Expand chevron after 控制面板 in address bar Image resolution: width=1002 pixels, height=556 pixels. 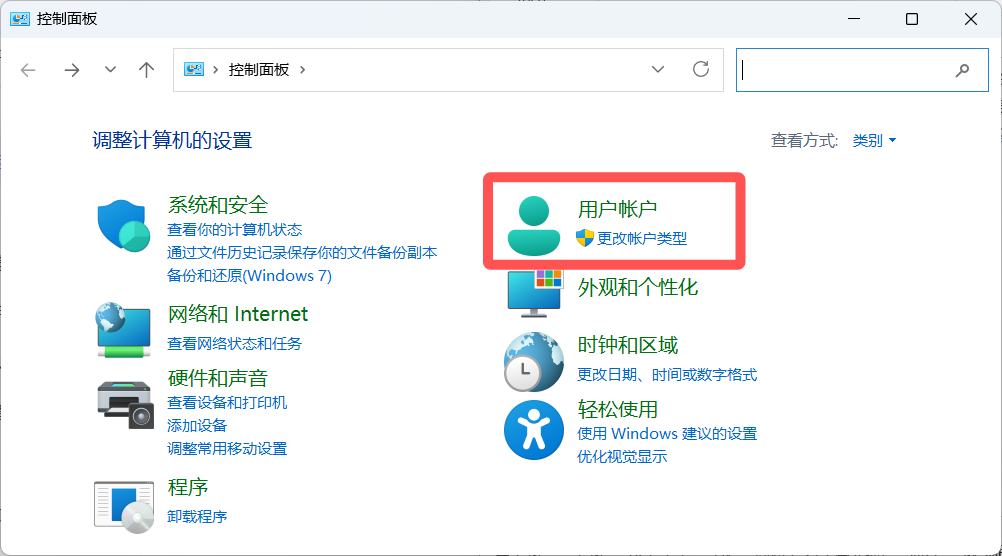(302, 70)
